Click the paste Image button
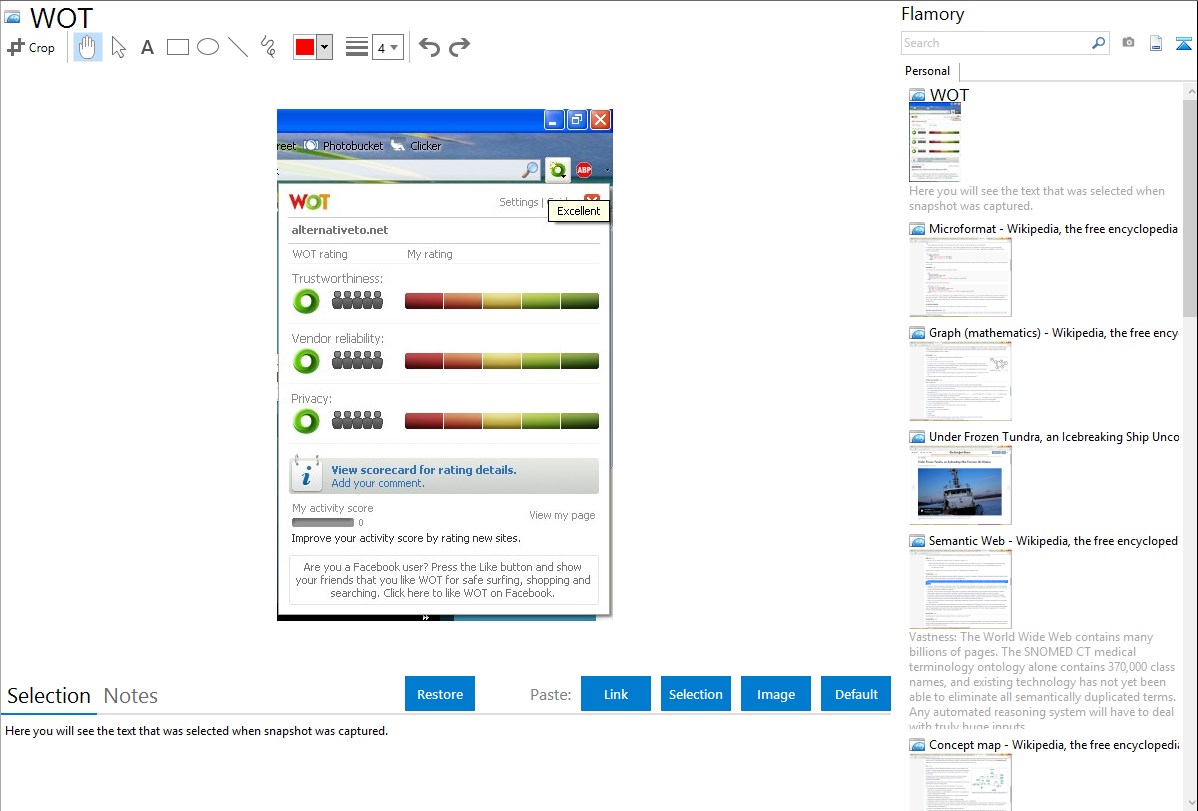 pos(775,693)
